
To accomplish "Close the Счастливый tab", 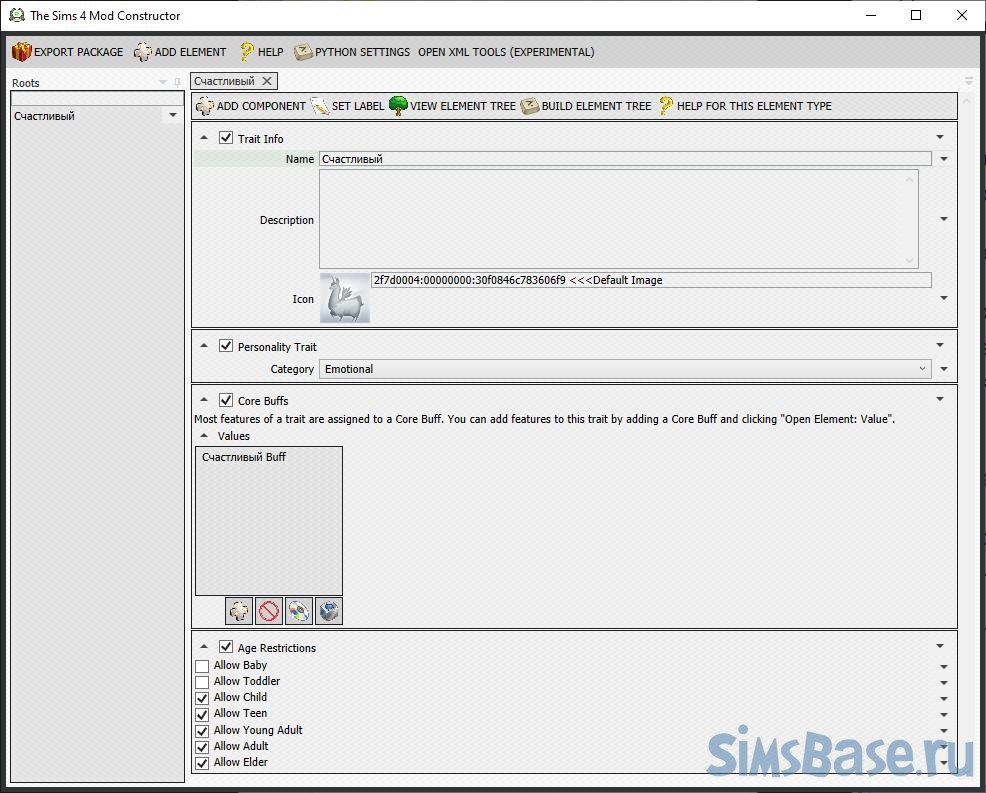I will [267, 81].
